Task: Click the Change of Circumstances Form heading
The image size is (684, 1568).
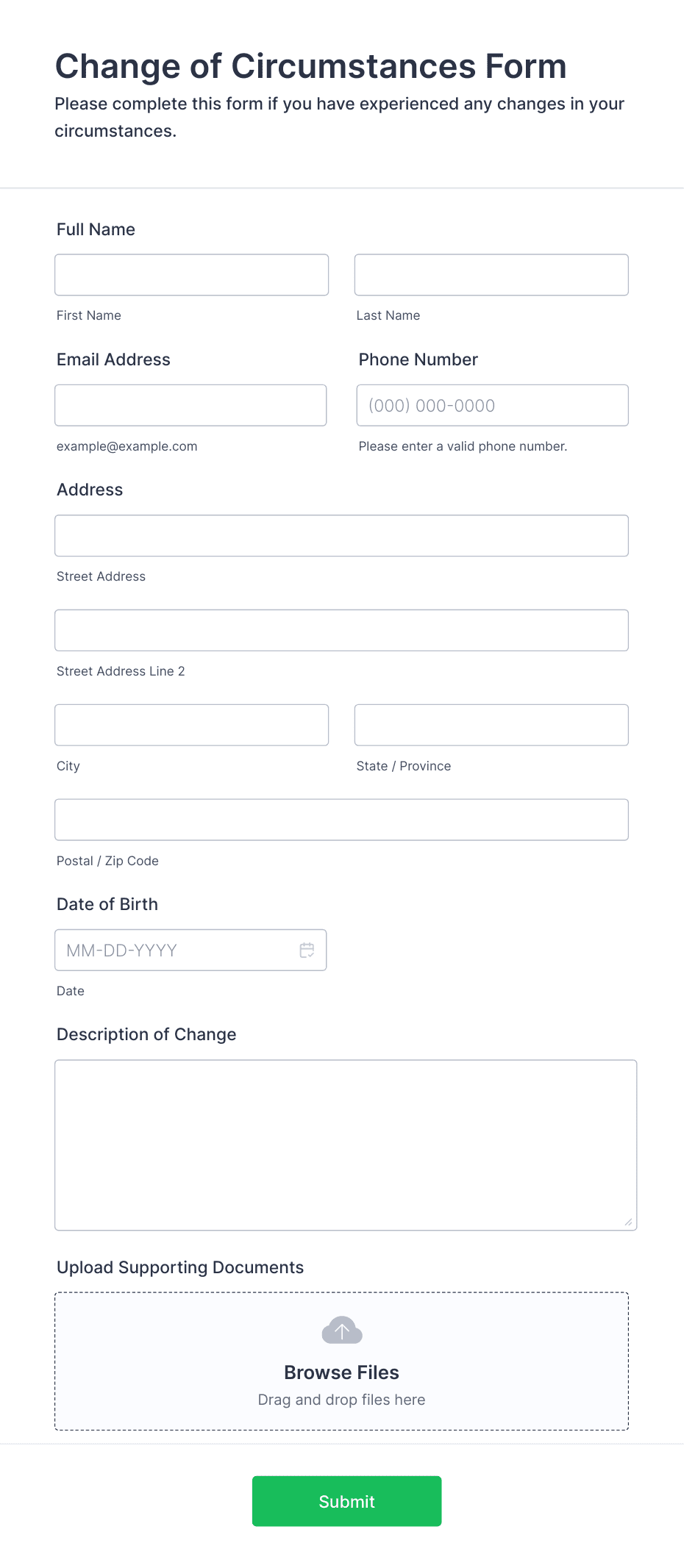Action: [310, 66]
